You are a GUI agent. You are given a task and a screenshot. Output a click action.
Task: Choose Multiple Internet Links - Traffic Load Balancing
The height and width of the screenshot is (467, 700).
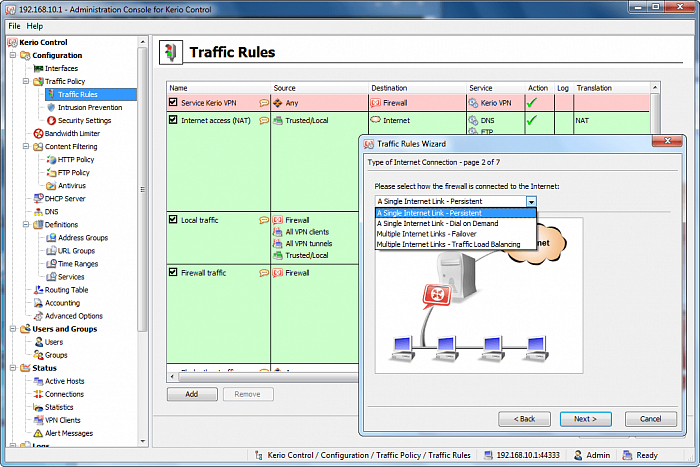[455, 244]
